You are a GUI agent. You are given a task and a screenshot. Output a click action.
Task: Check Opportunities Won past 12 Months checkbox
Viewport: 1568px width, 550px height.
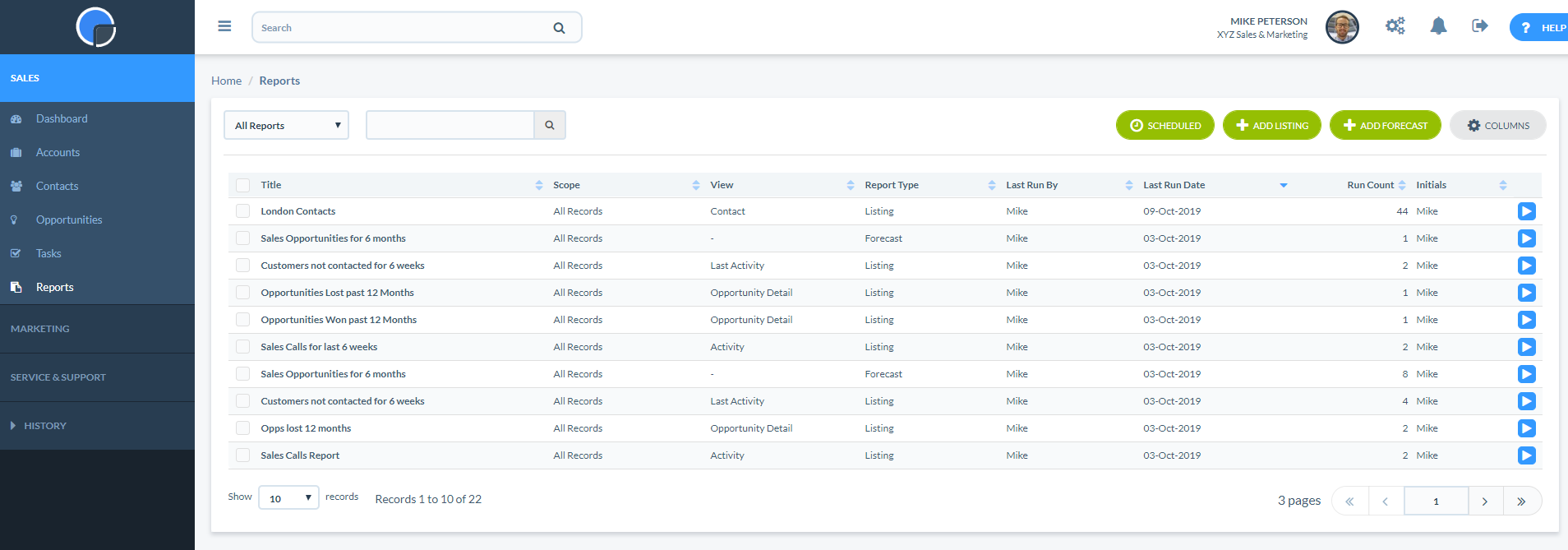tap(242, 320)
